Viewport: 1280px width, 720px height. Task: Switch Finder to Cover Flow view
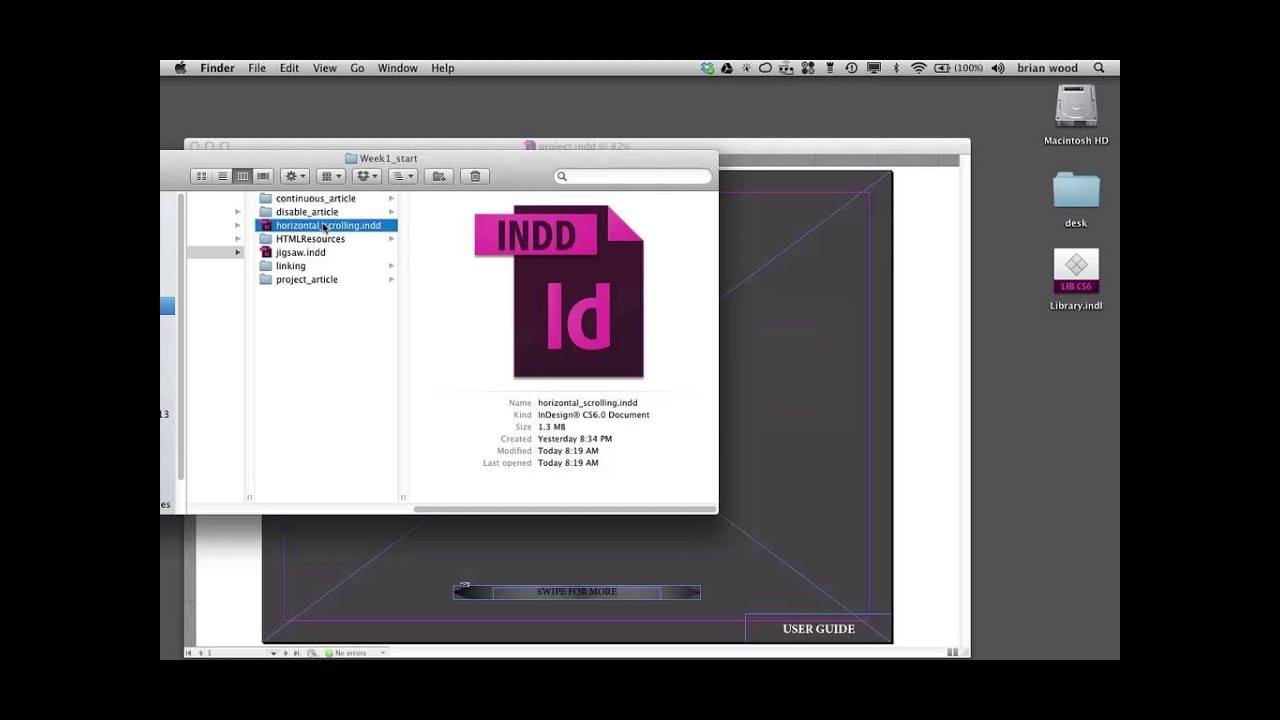click(262, 176)
